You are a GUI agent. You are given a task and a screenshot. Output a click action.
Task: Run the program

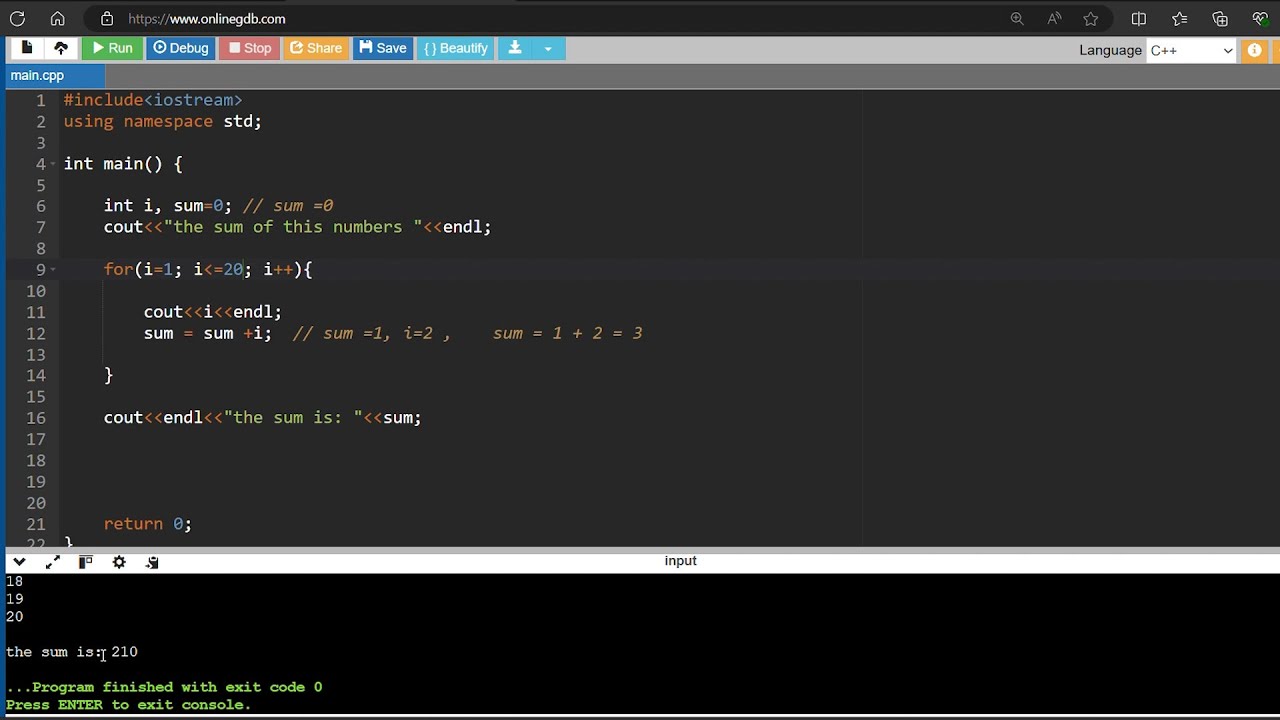click(x=112, y=48)
